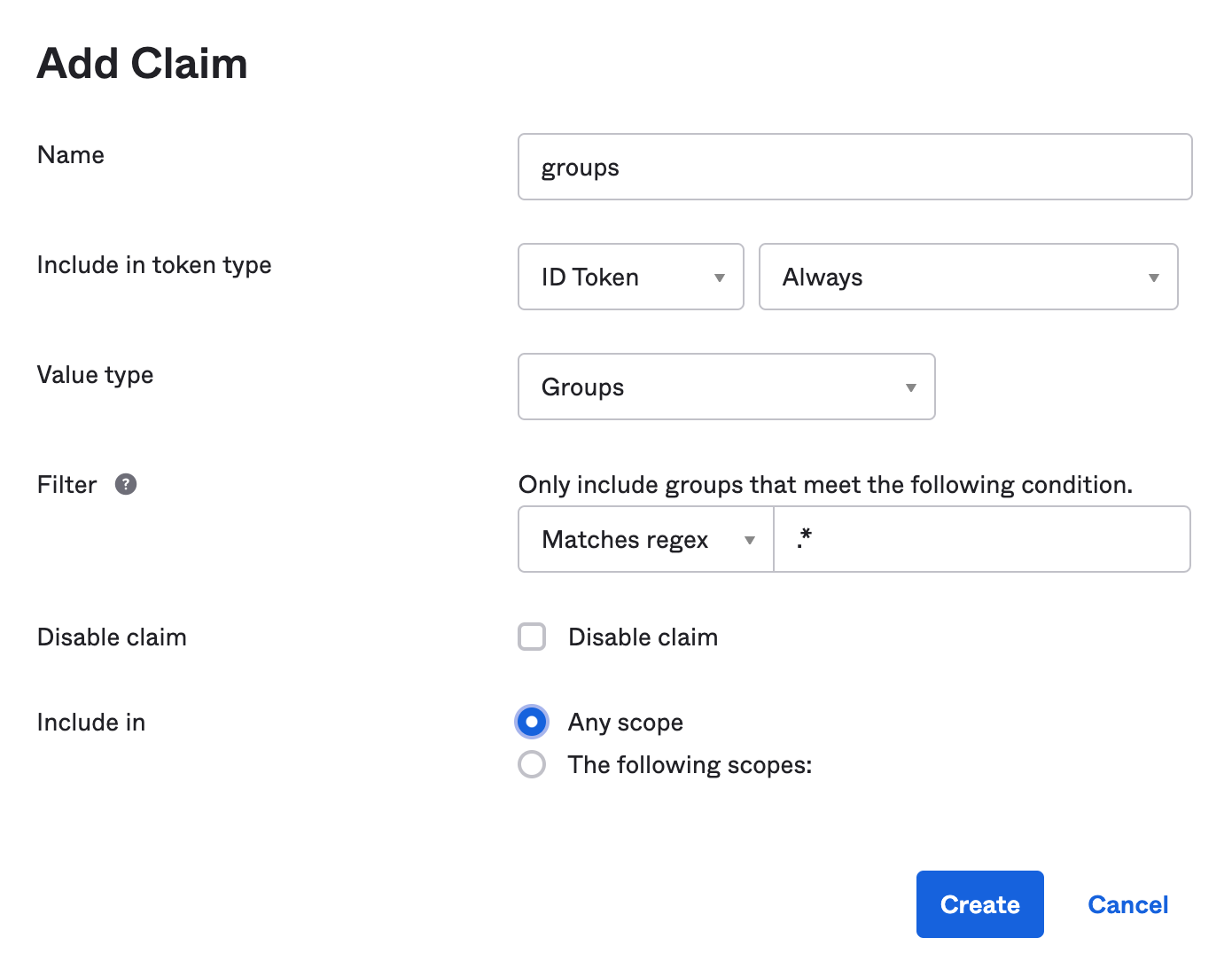Click the Include in token type label
The height and width of the screenshot is (977, 1232).
153,264
